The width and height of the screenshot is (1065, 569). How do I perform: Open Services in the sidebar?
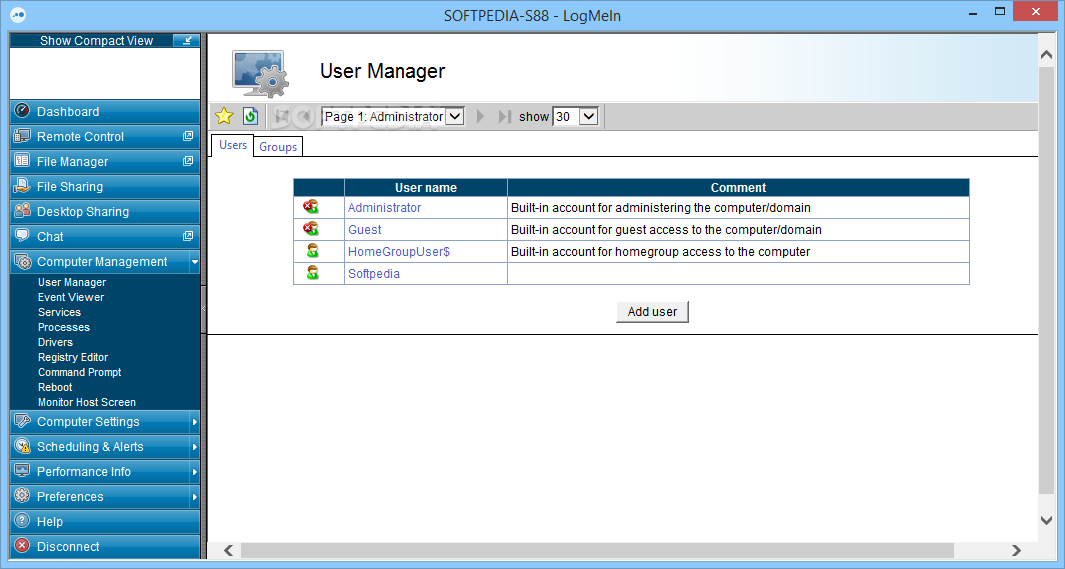coord(59,312)
